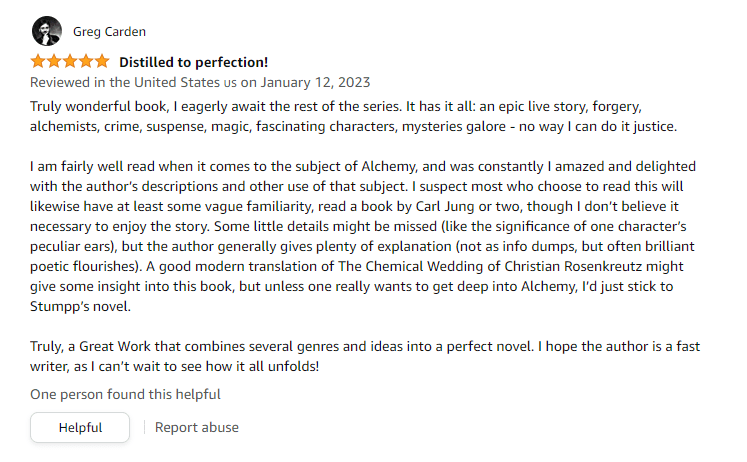Click the fourth rating star
Viewport: 747px width, 462px height.
[x=86, y=61]
